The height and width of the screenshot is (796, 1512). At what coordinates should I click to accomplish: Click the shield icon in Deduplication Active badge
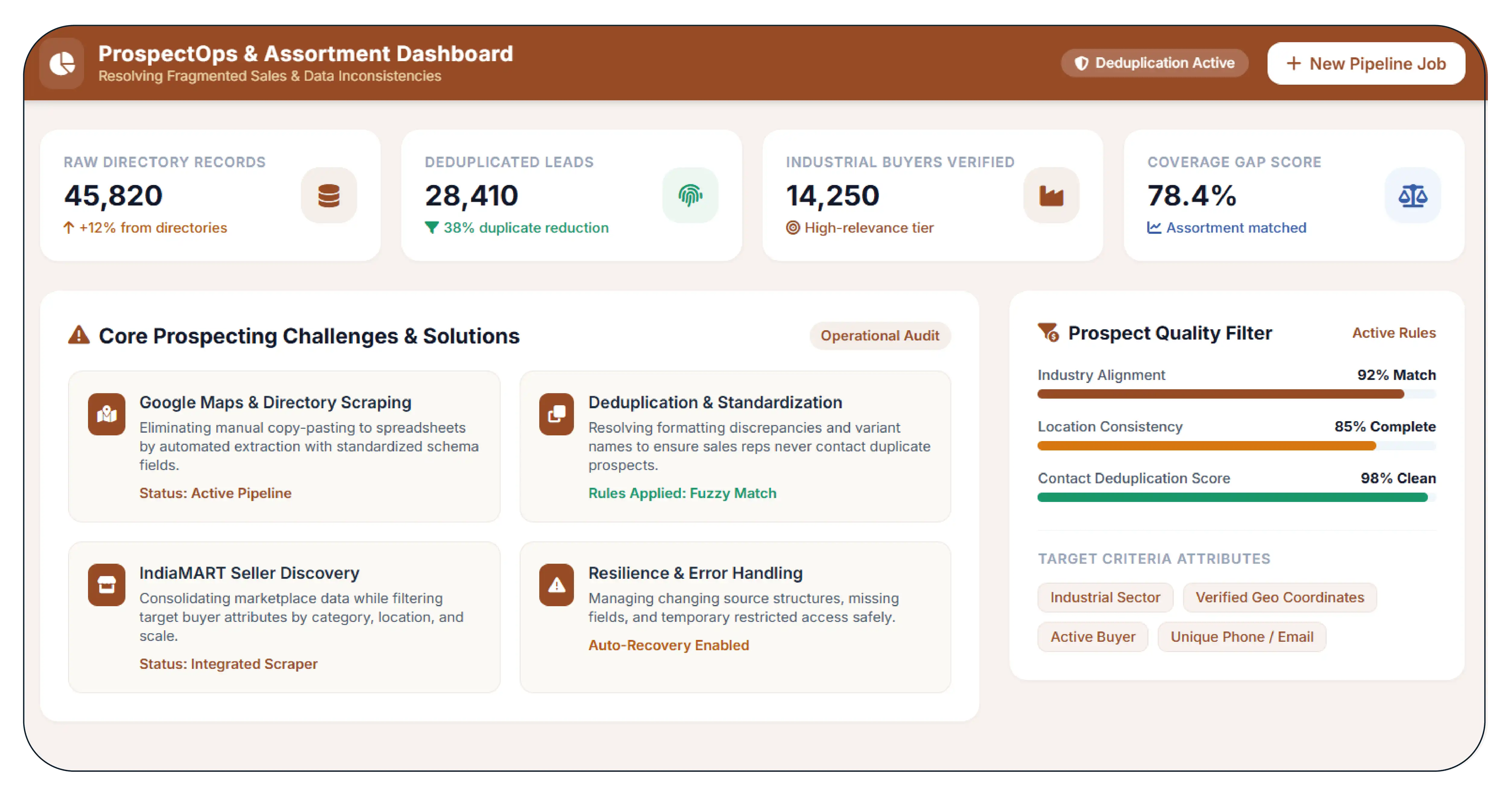[1081, 63]
